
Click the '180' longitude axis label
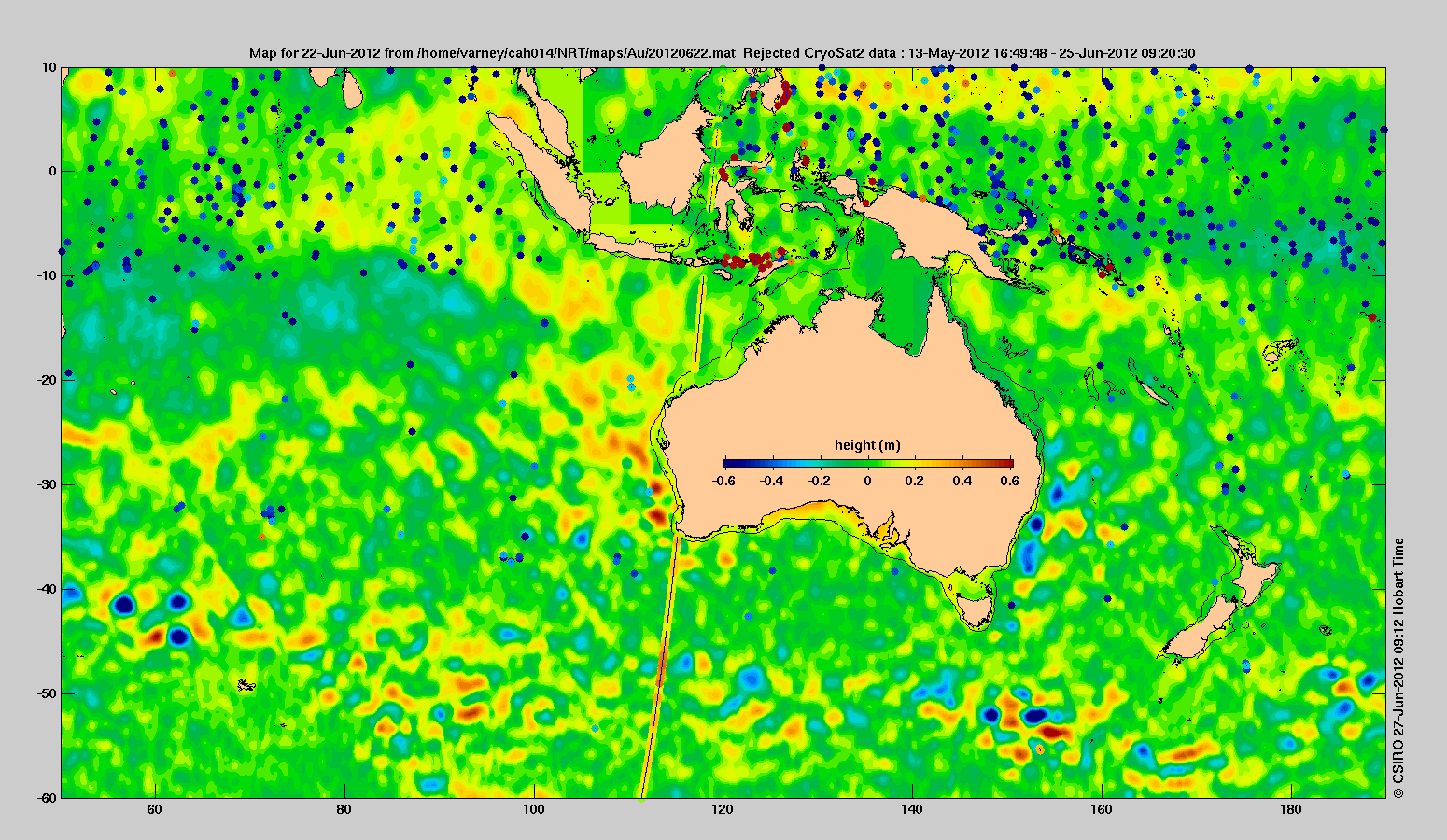[1292, 809]
